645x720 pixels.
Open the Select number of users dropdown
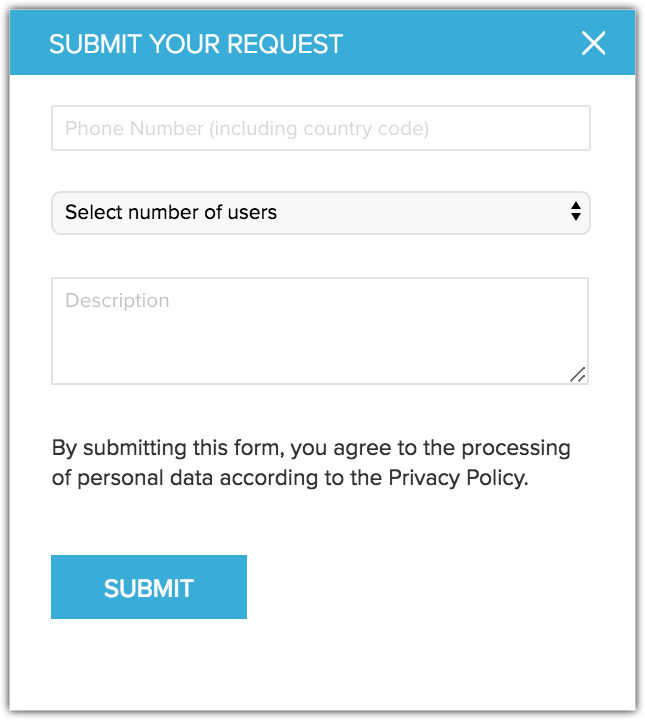point(320,212)
